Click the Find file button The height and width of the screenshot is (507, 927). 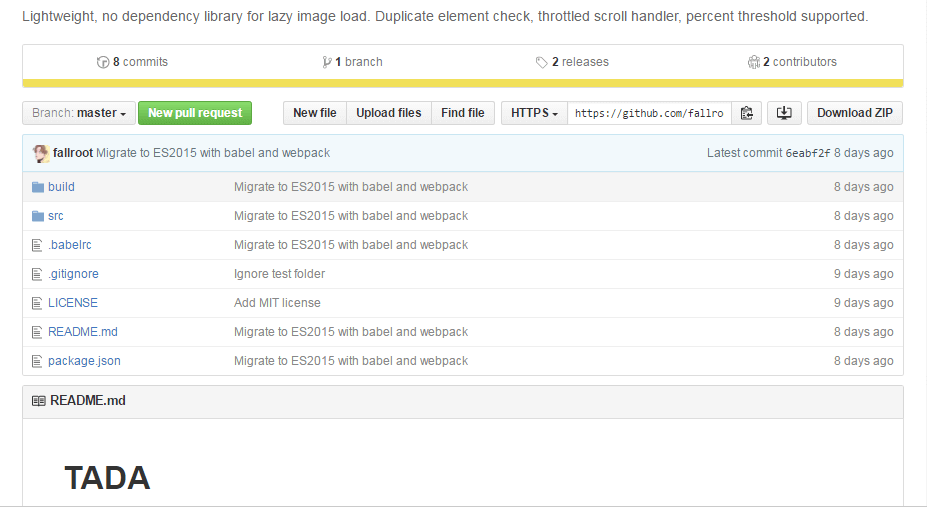point(463,113)
